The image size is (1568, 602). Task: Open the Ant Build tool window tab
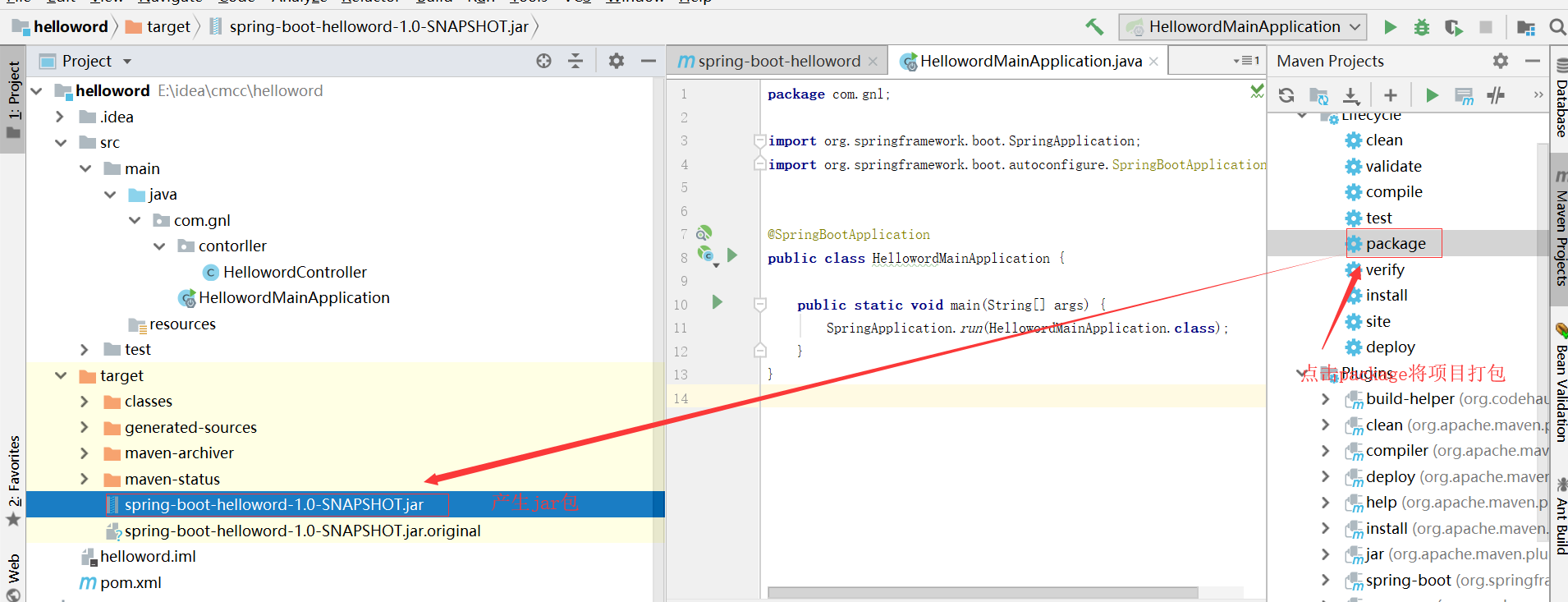click(1560, 516)
